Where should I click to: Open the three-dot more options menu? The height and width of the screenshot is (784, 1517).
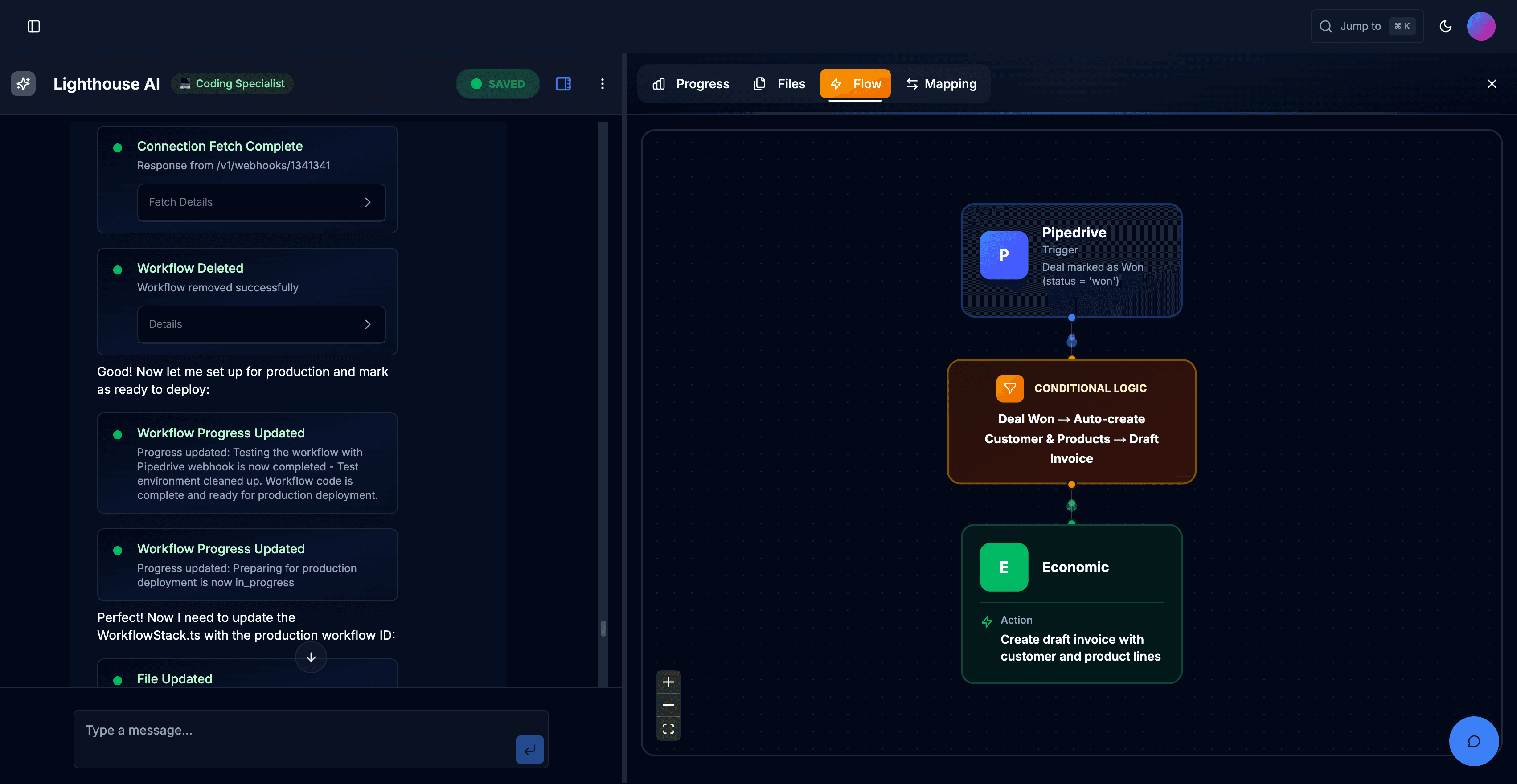coord(602,84)
